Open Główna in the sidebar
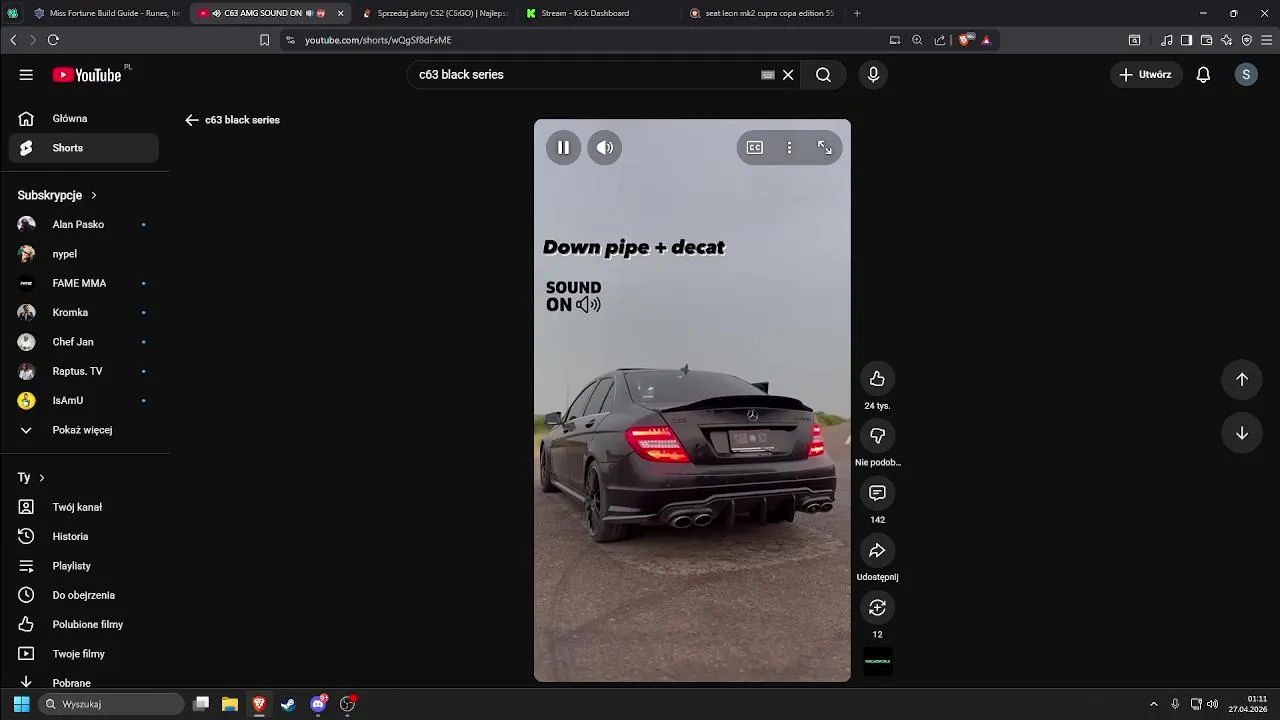Viewport: 1280px width, 720px height. point(84,118)
